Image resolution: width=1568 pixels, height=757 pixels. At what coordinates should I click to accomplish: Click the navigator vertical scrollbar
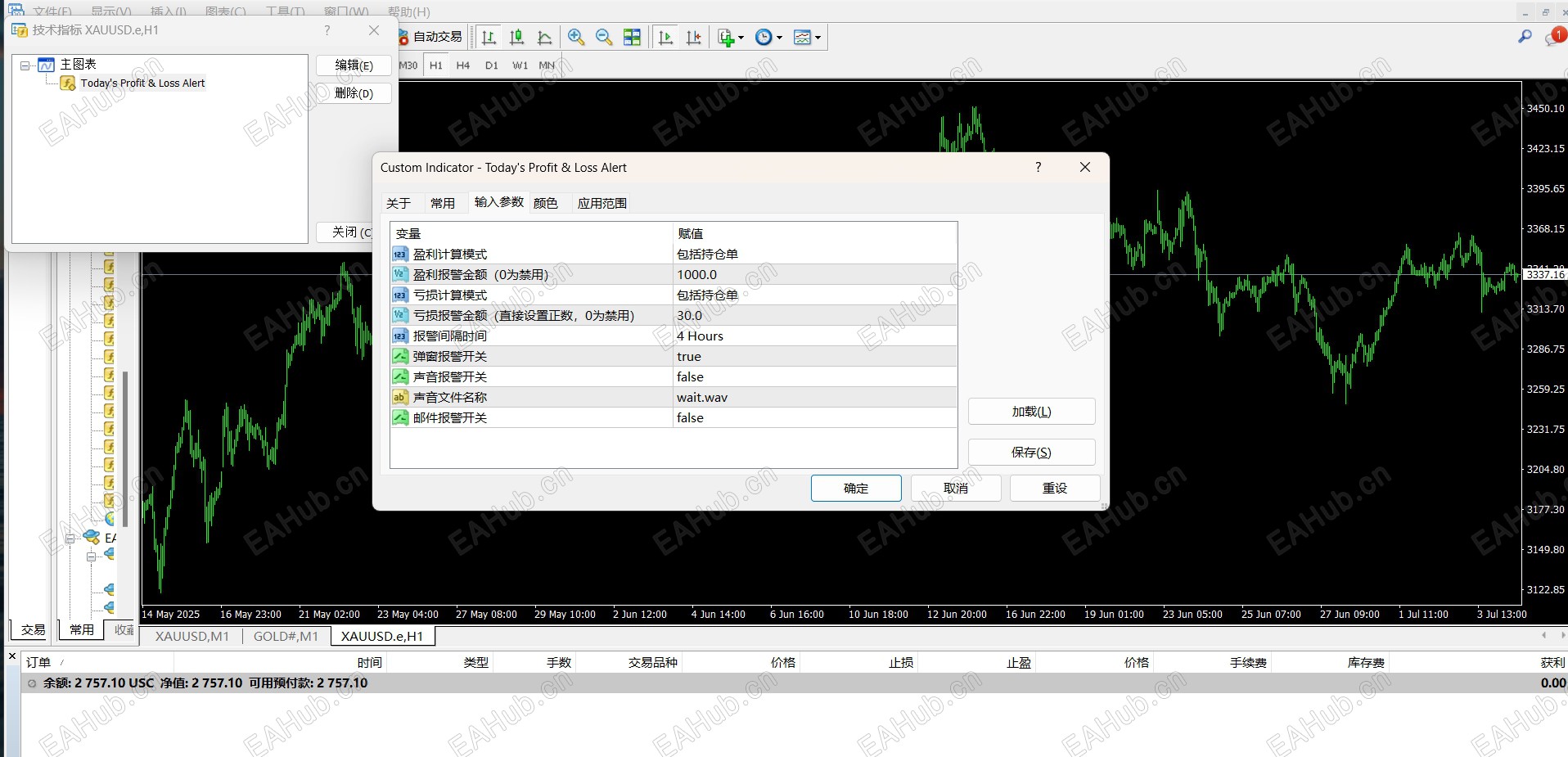tap(125, 448)
